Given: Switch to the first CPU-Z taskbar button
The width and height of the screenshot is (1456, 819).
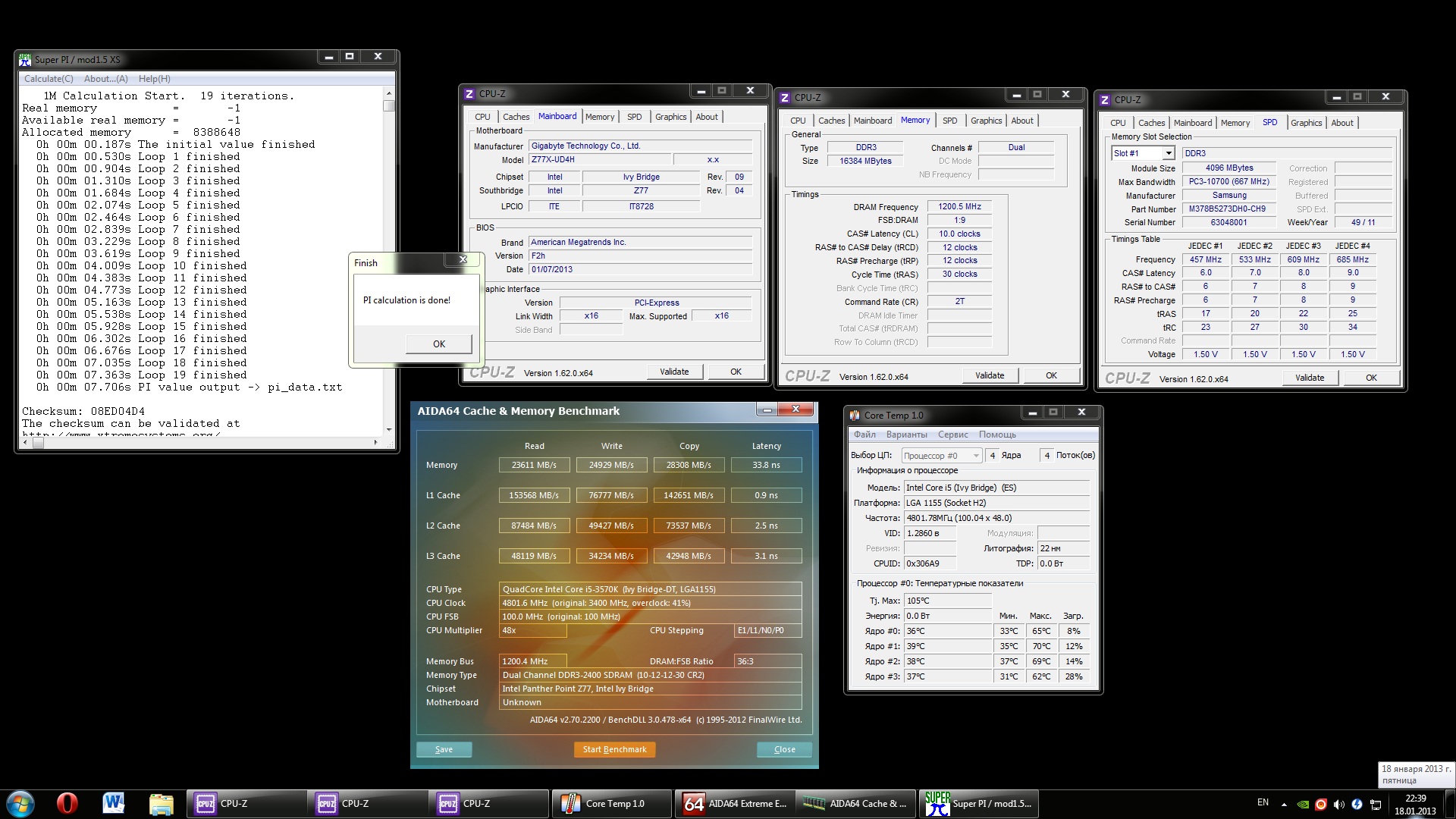Looking at the screenshot, I should pyautogui.click(x=246, y=803).
